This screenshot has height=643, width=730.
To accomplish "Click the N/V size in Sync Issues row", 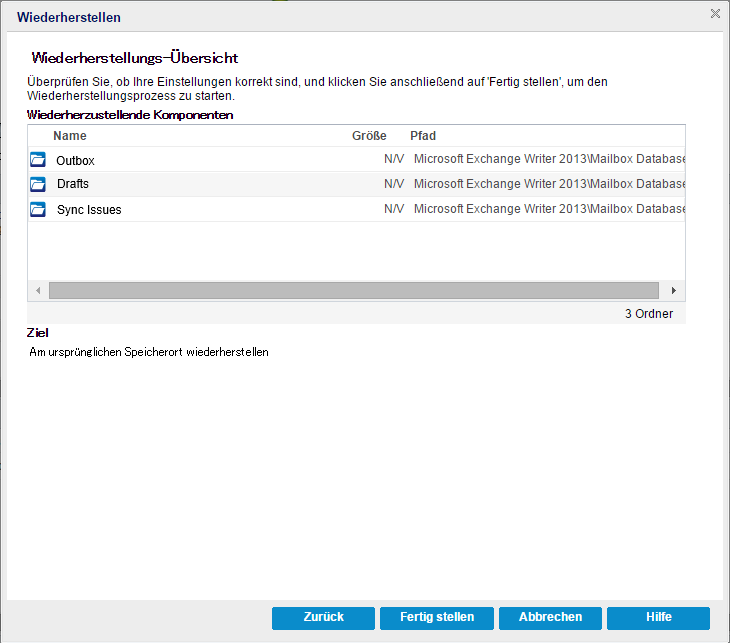I will pos(394,209).
